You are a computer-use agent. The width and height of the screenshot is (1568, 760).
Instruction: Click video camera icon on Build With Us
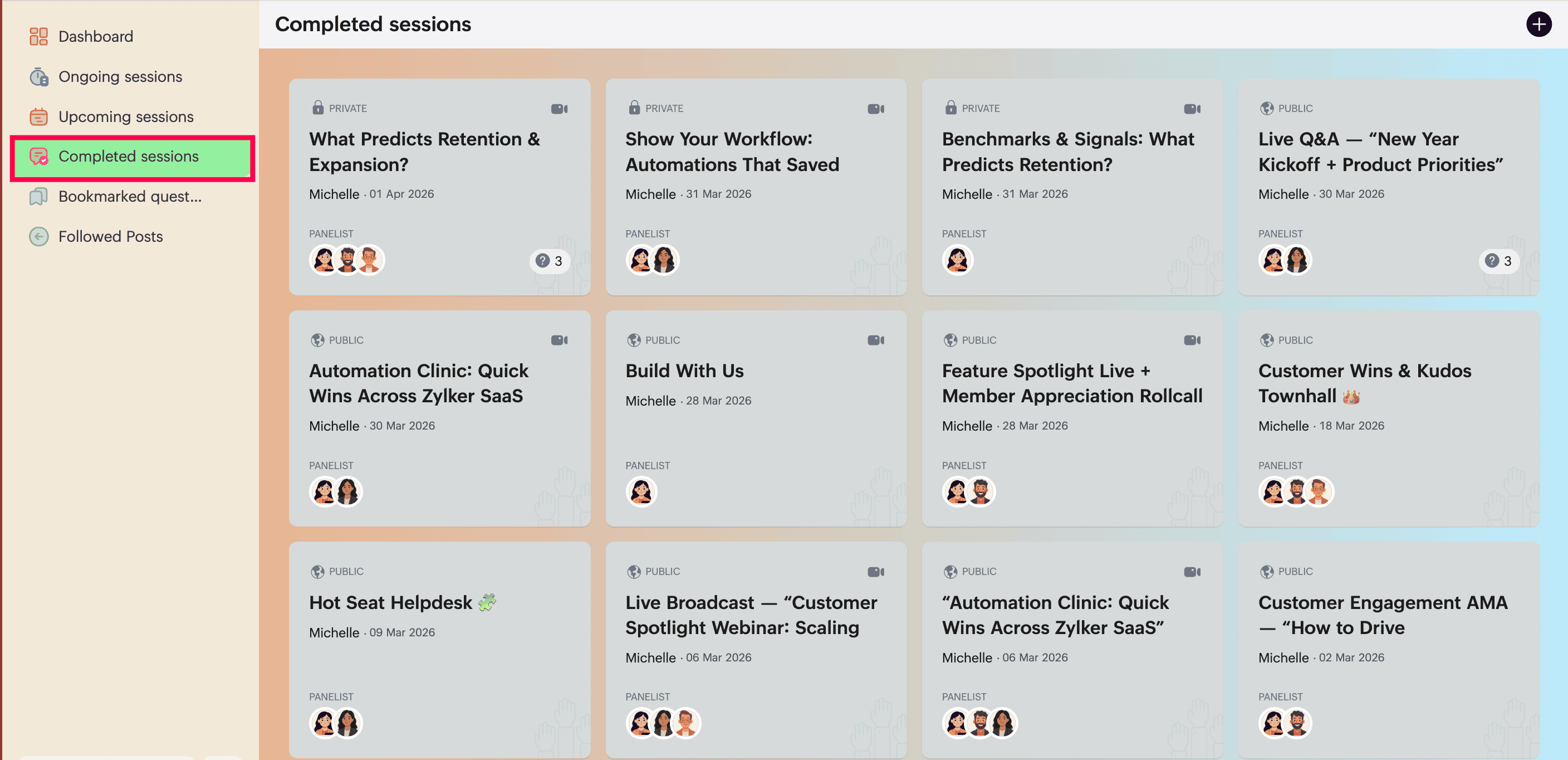tap(875, 340)
